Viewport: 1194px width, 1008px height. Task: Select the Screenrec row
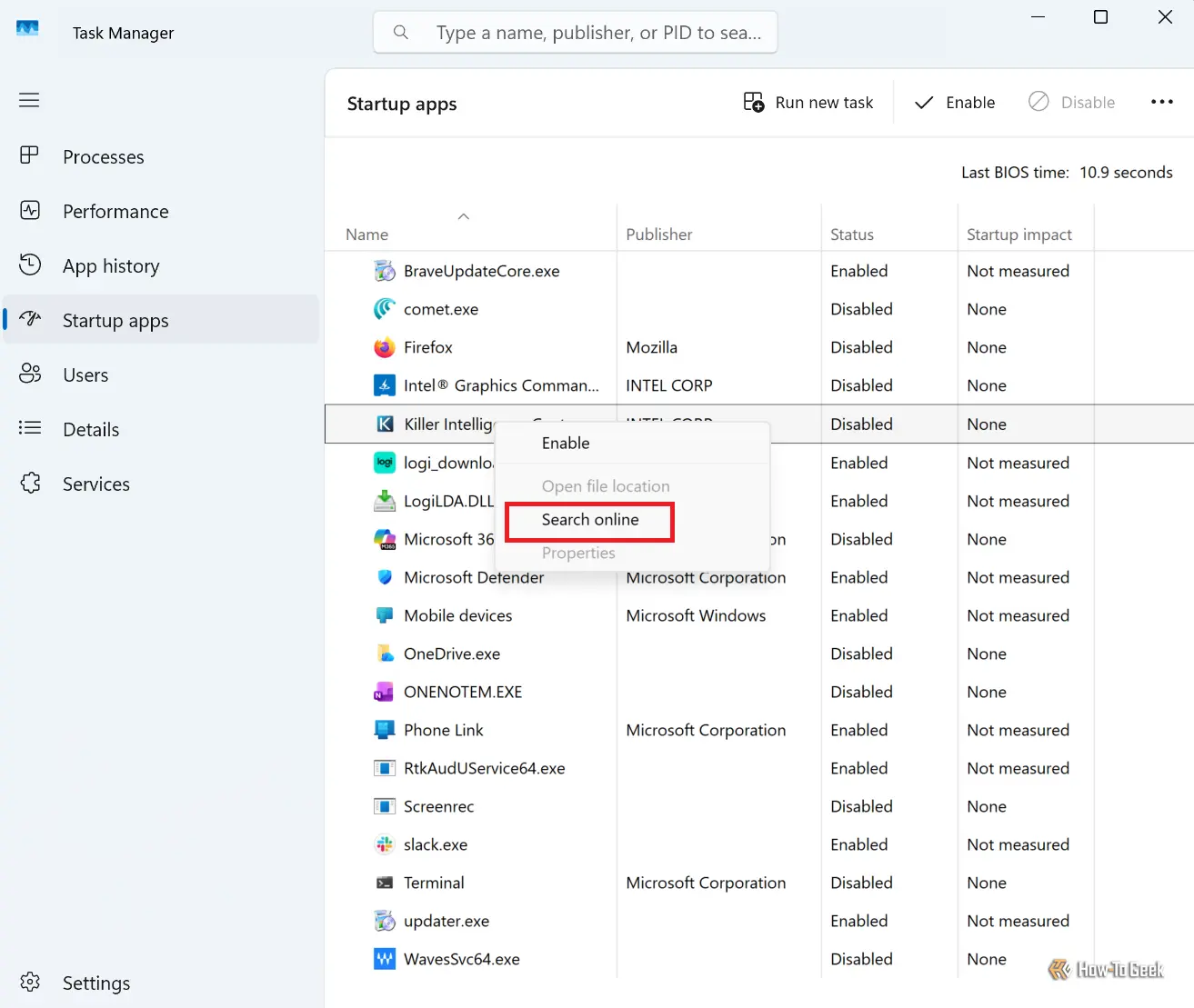click(x=759, y=806)
